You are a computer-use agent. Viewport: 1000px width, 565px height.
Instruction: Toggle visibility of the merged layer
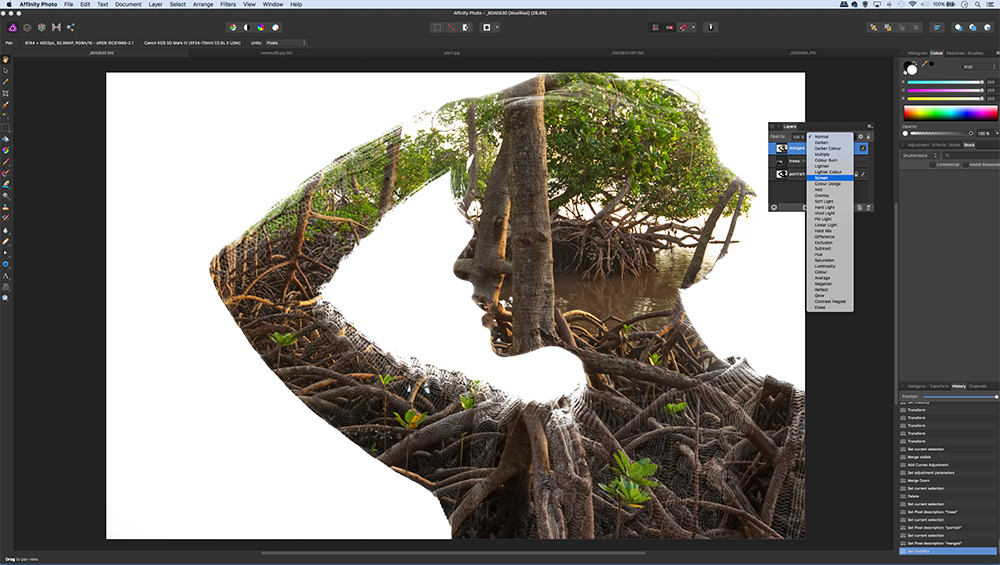863,148
